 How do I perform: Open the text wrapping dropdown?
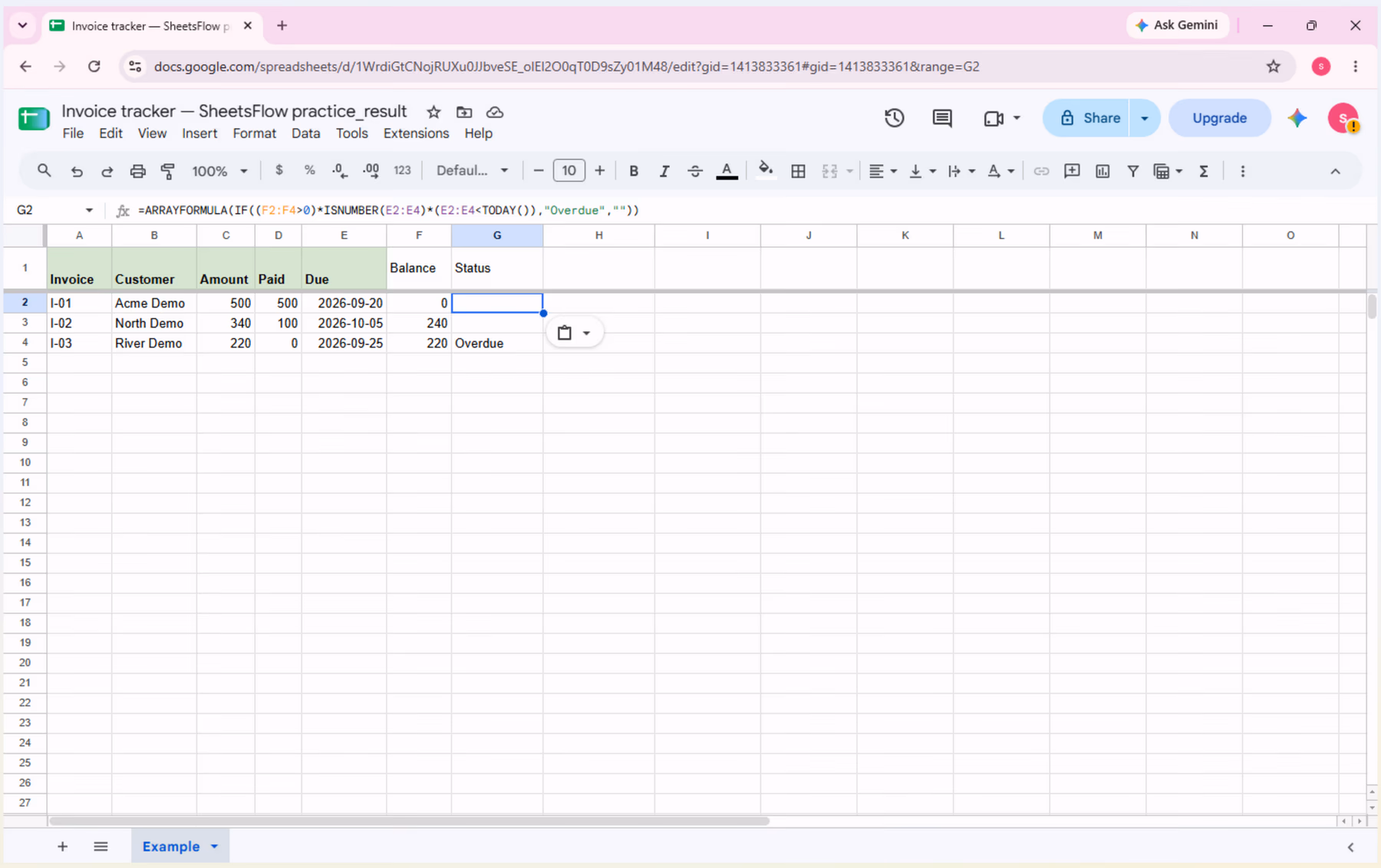click(961, 171)
